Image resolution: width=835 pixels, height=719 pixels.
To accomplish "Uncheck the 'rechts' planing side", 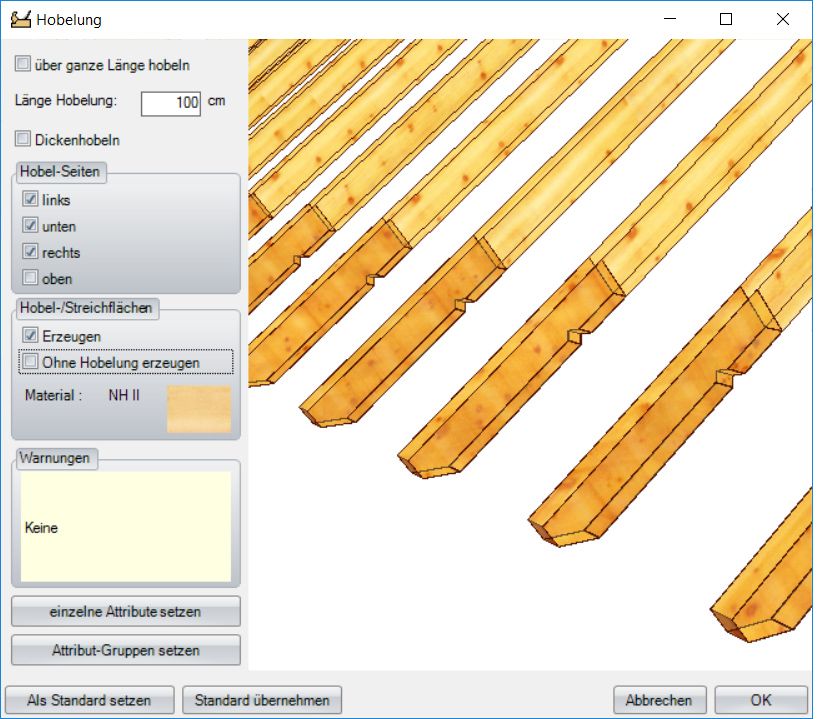I will coord(30,251).
